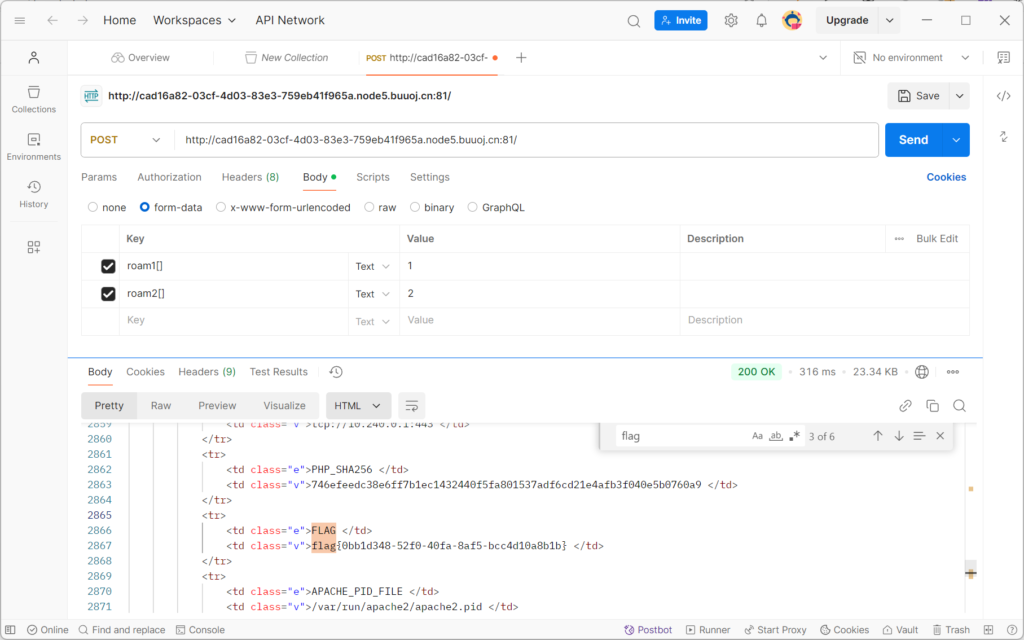
Task: Switch to the Headers (8) request tab
Action: point(250,177)
